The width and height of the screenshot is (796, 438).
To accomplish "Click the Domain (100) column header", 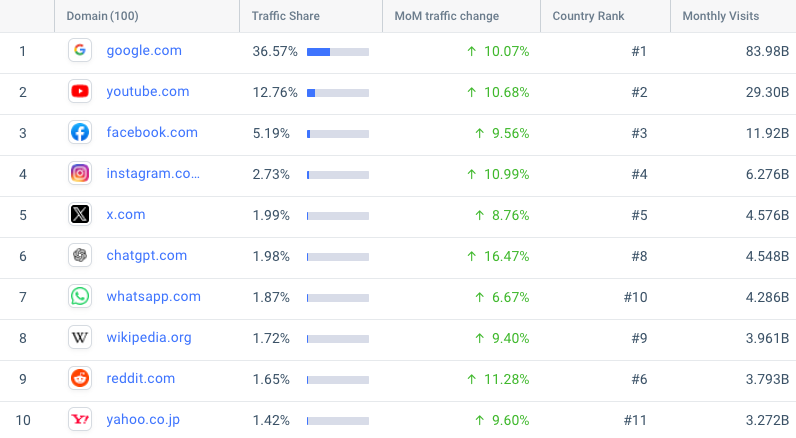I will pos(103,16).
